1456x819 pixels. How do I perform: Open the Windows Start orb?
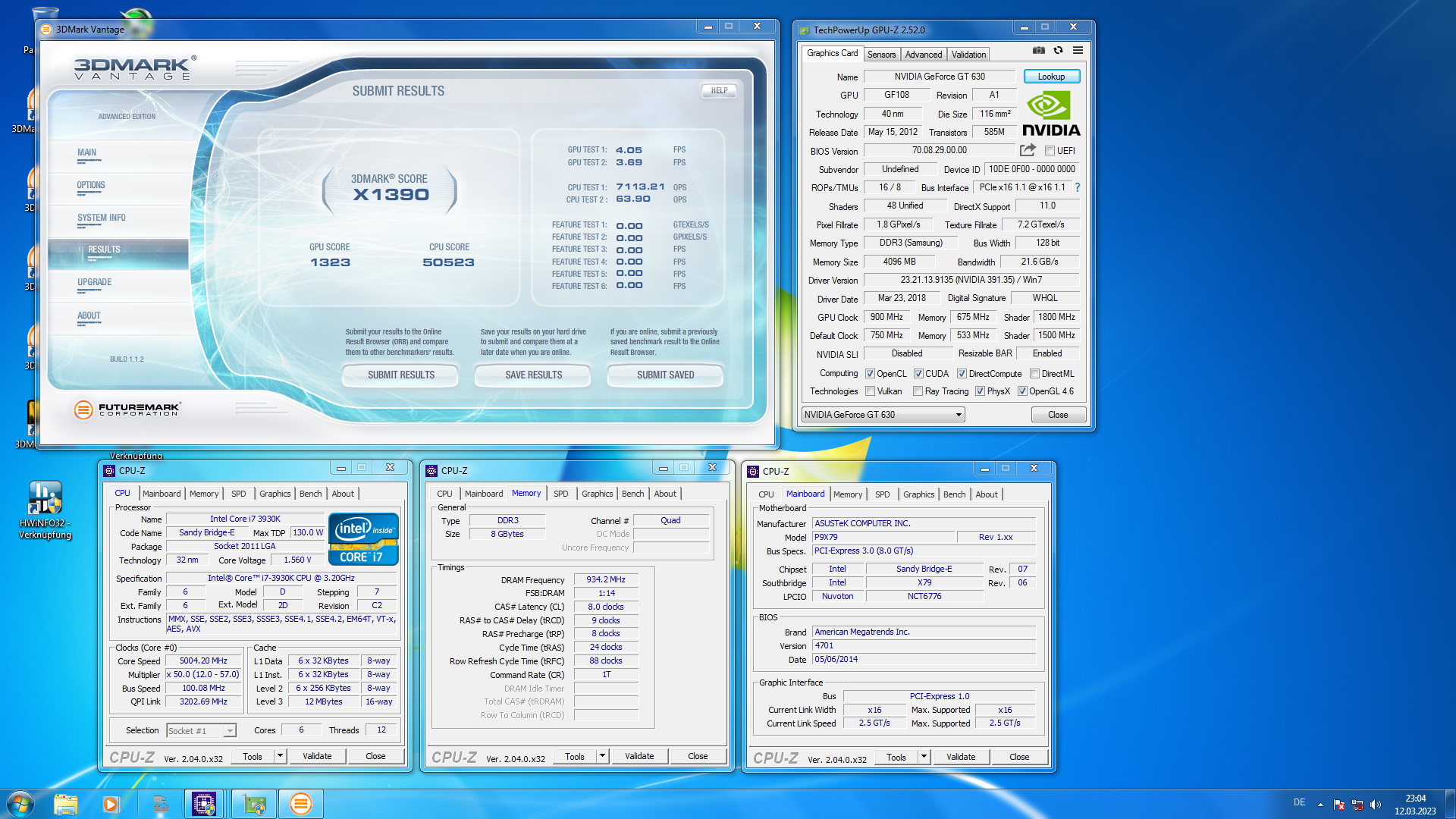[20, 804]
